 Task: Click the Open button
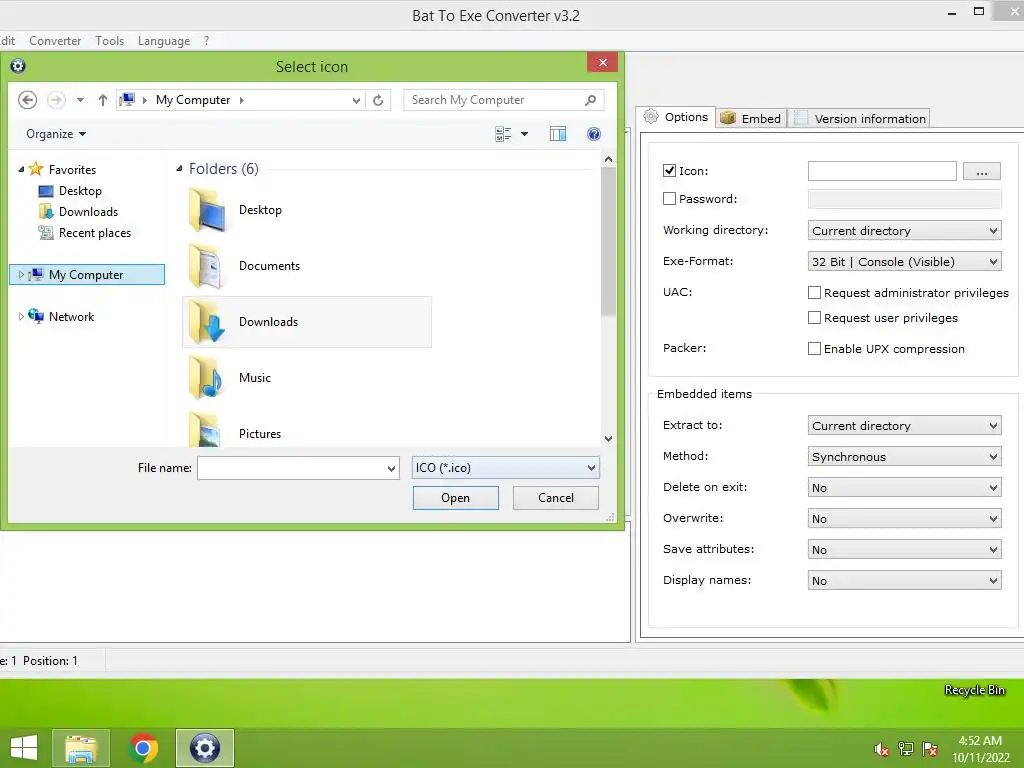click(x=456, y=498)
